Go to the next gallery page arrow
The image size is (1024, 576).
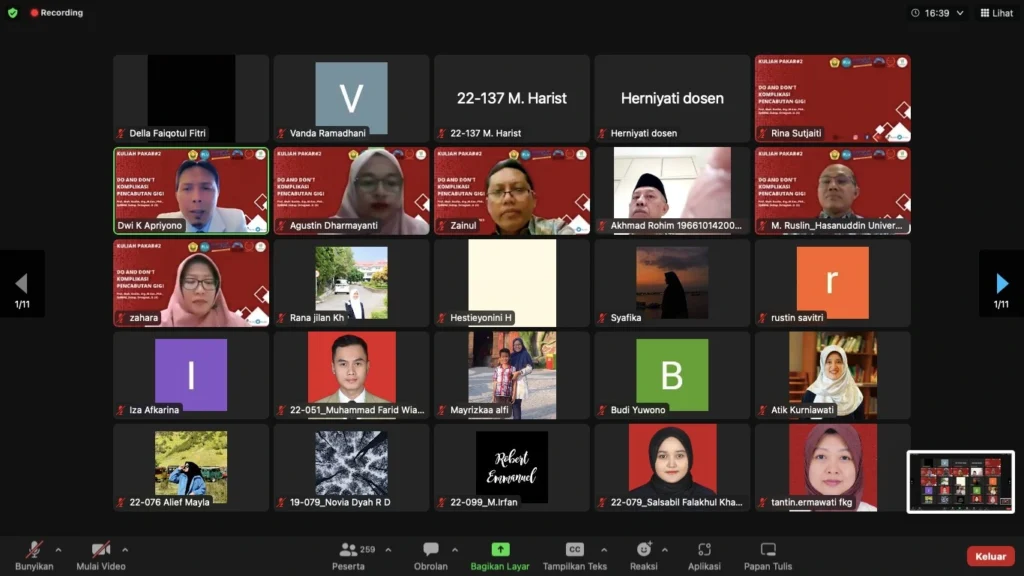[x=1002, y=283]
